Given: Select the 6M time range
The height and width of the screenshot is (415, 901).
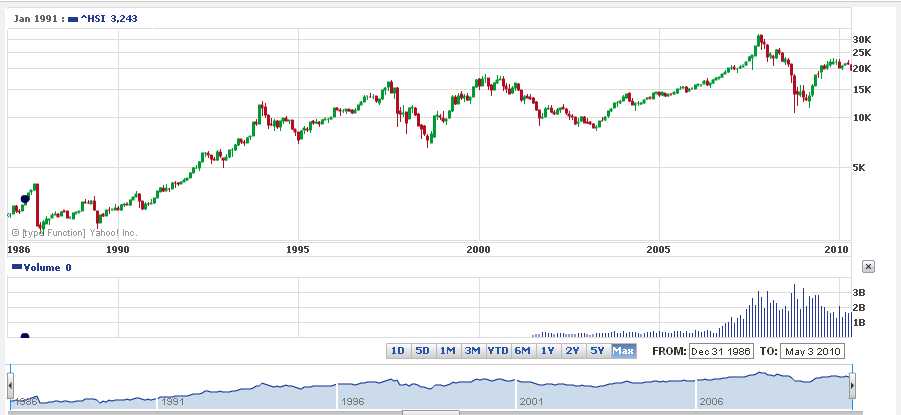Looking at the screenshot, I should coord(522,351).
